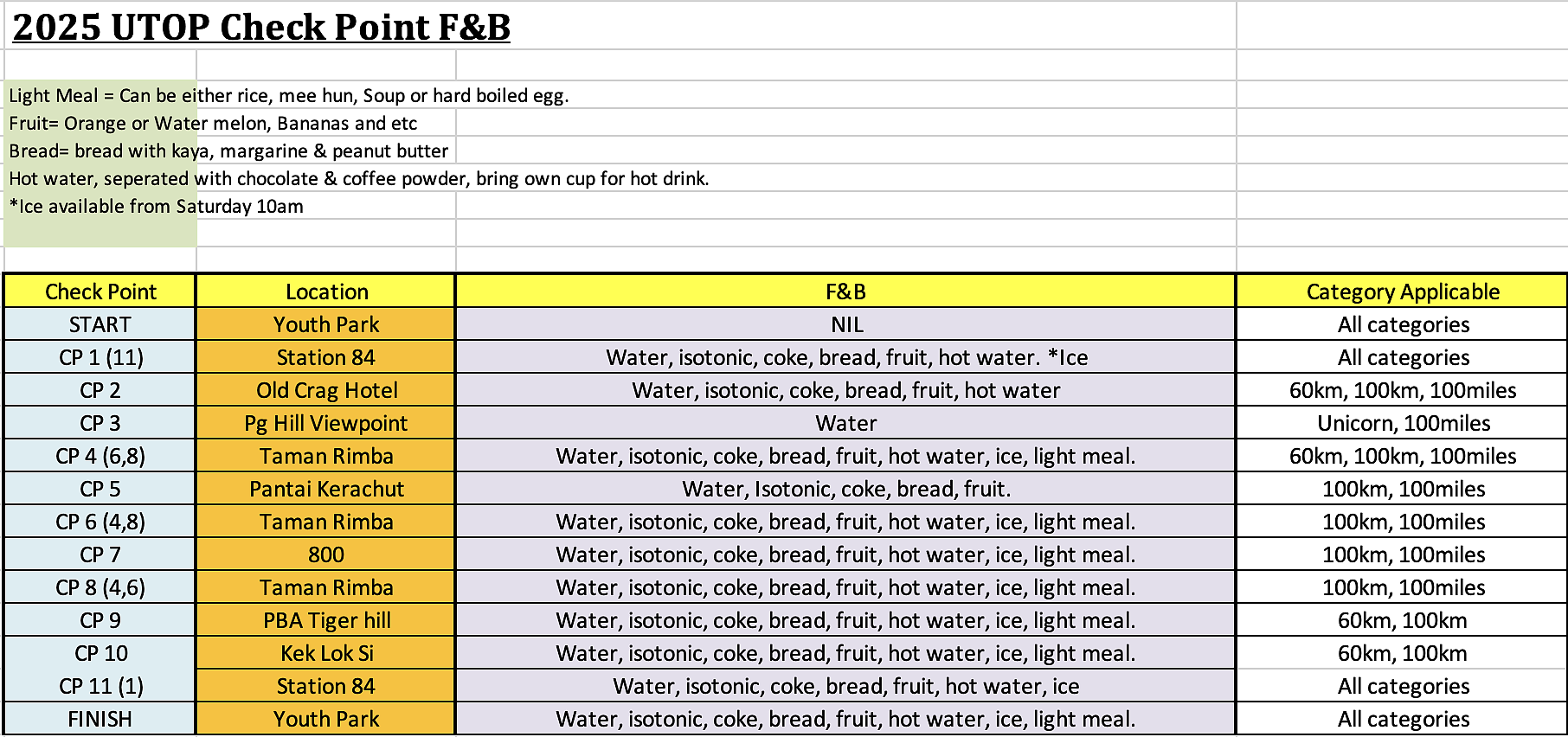Click the "Kek Lok Si" location cell
This screenshot has width=1568, height=737.
click(x=326, y=653)
